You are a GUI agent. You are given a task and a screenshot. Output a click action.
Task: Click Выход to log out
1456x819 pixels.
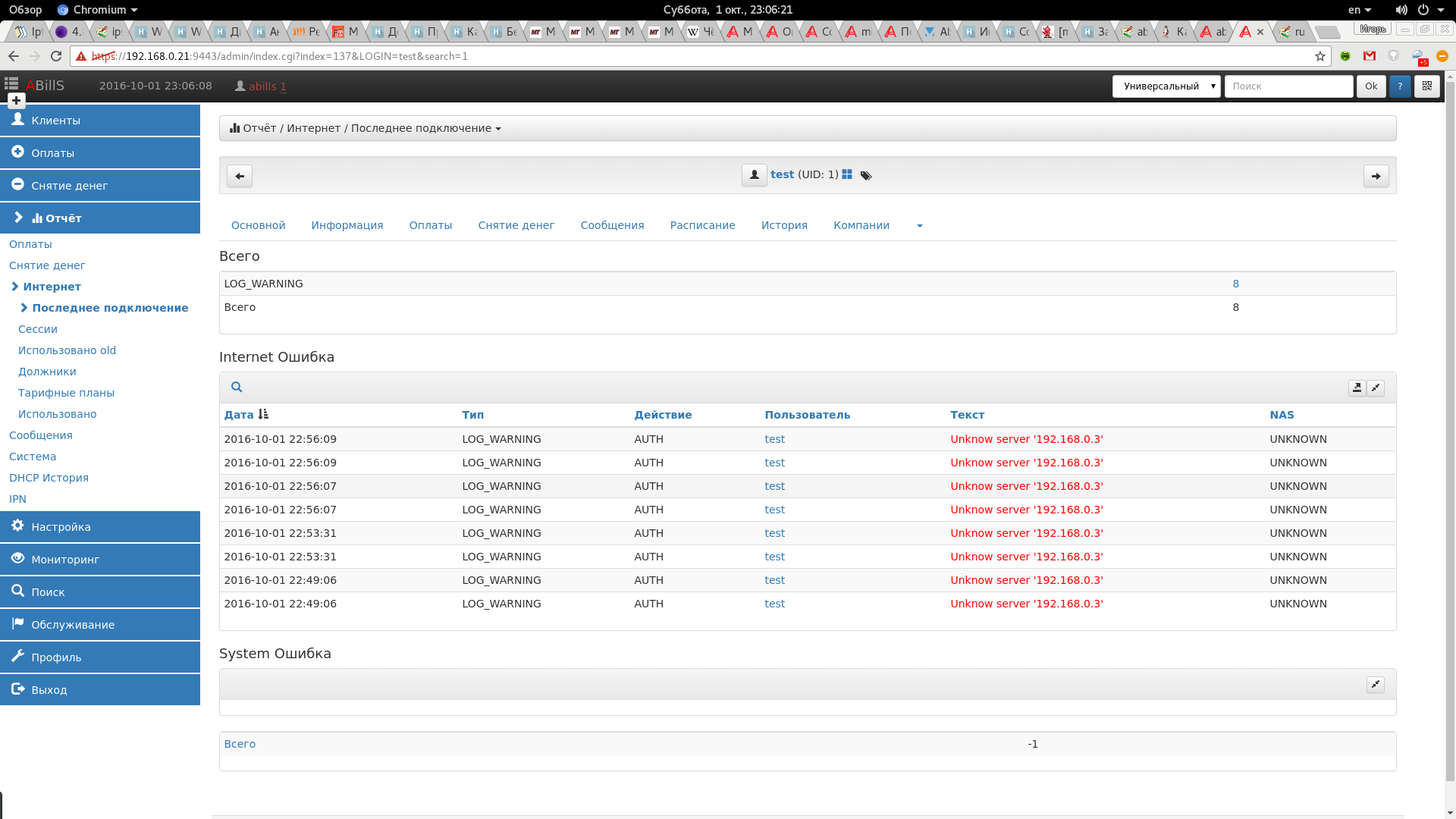click(100, 690)
